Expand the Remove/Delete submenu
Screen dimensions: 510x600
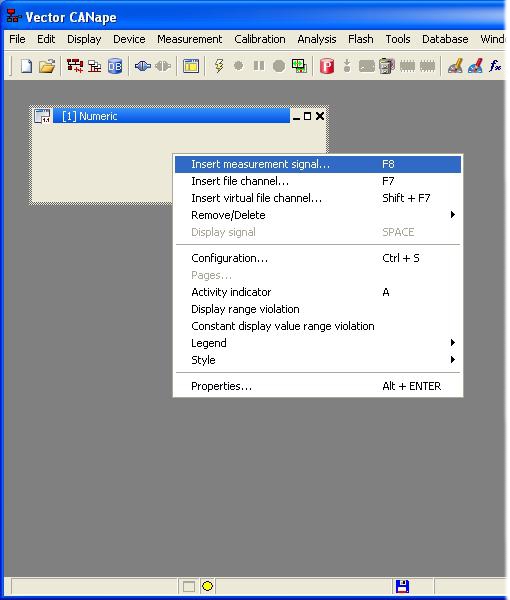coord(318,215)
